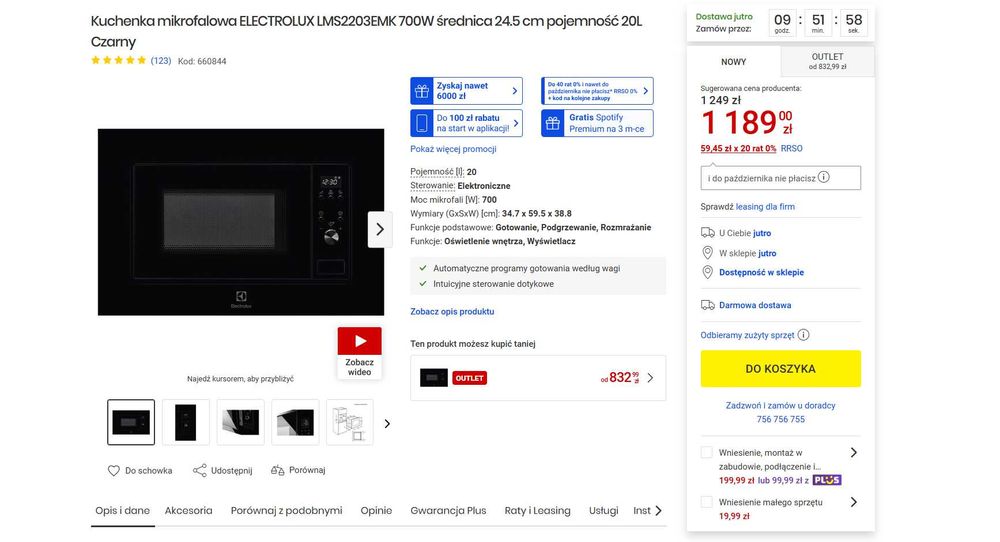This screenshot has height=542, width=1000.
Task: Click the phone icon in Do 100 zł rabatu
Action: pos(422,123)
